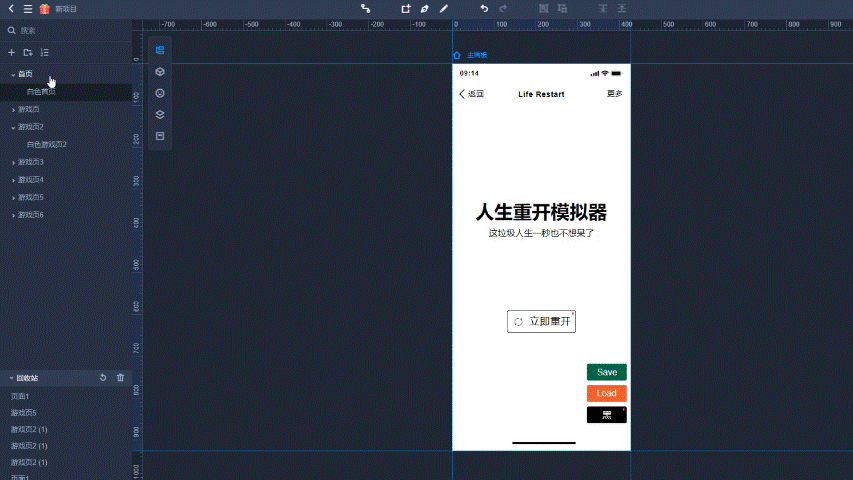Click the Group toolbar icon

[x=543, y=9]
